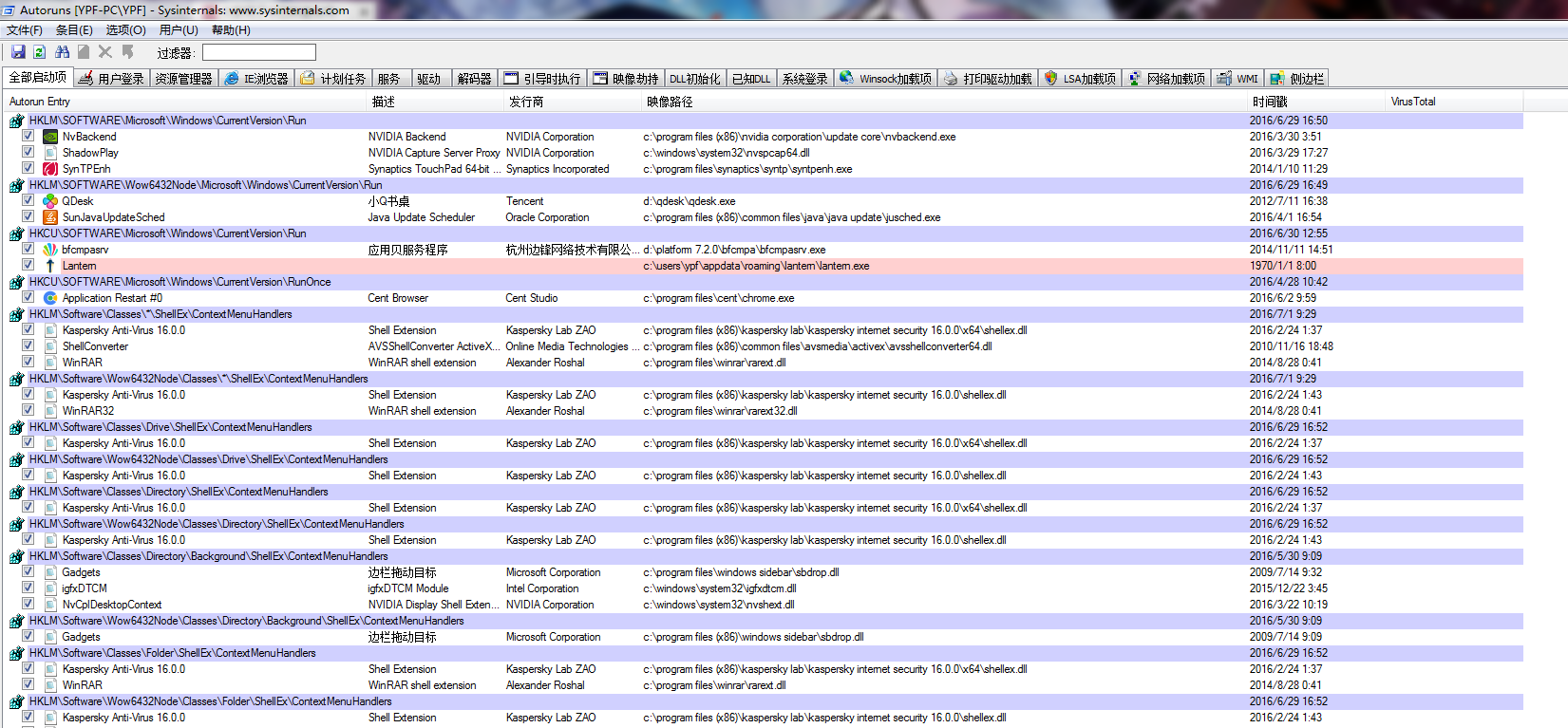Click publisher text Oracle Corporation
1568x728 pixels.
pos(548,217)
